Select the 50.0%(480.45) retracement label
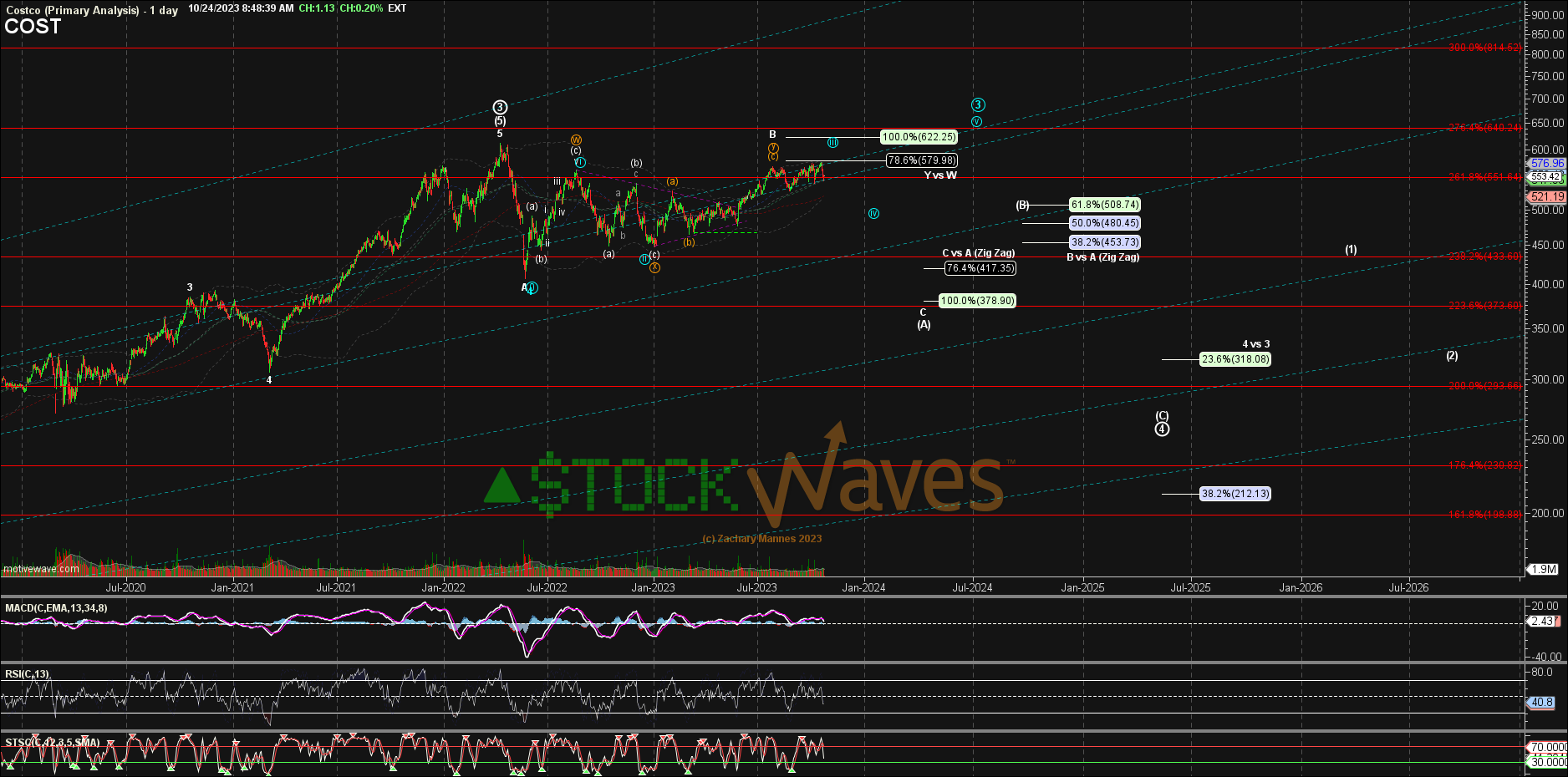Screen dimensions: 1568x777 (x=1105, y=223)
